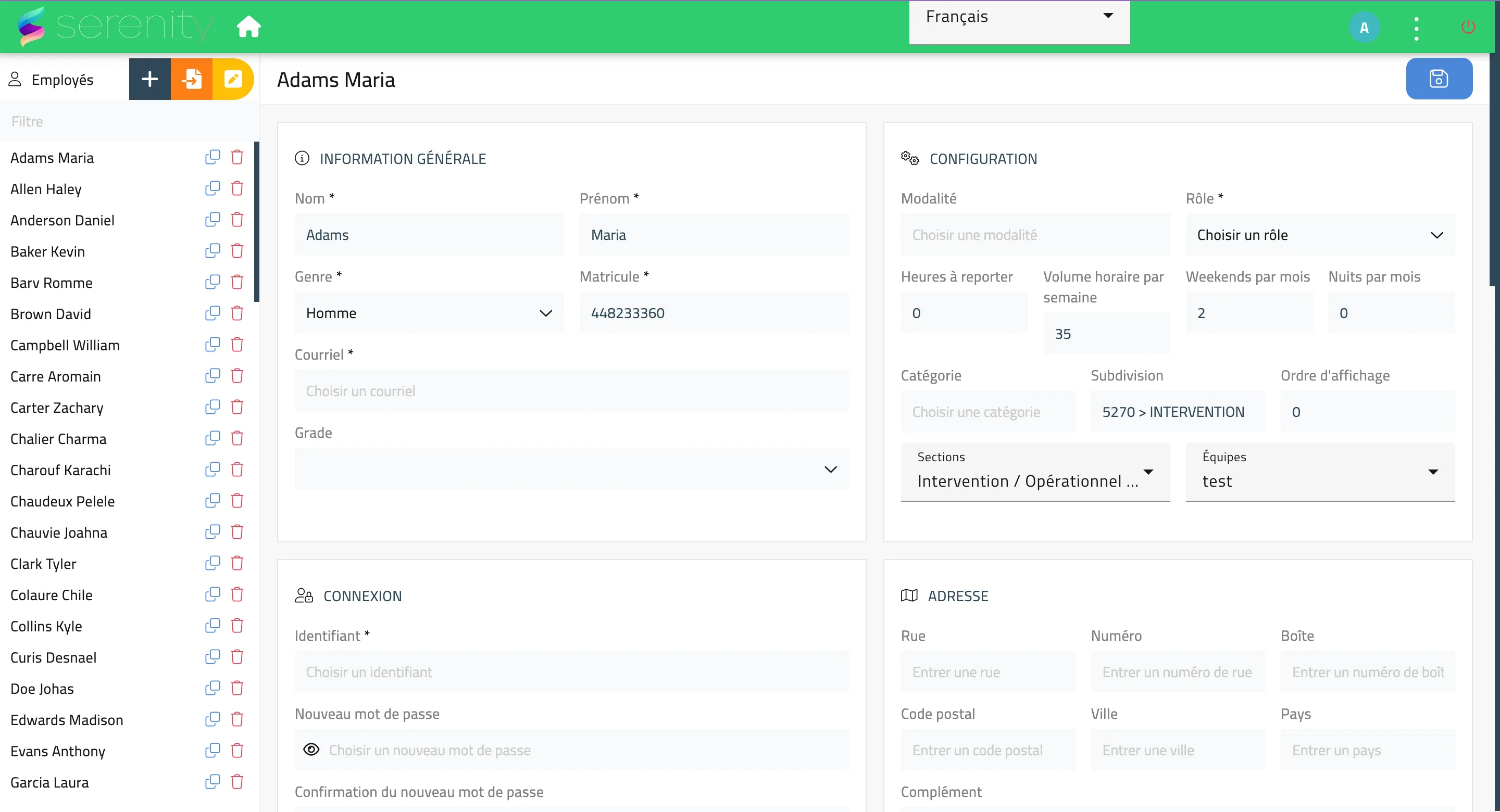
Task: Select Anderson Daniel in employee list
Action: pyautogui.click(x=63, y=220)
